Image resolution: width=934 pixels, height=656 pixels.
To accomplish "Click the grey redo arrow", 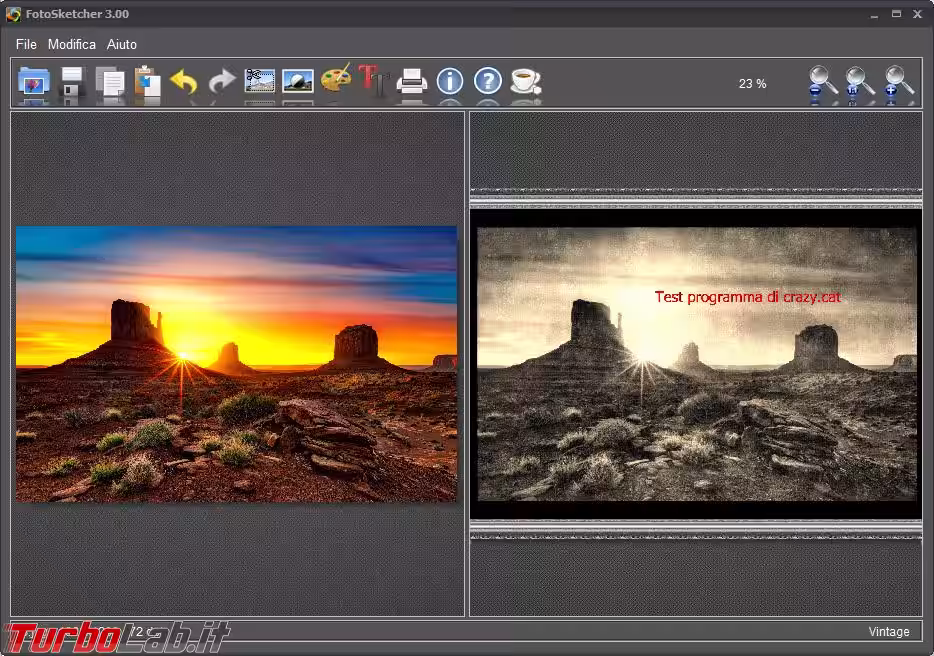I will click(x=222, y=81).
